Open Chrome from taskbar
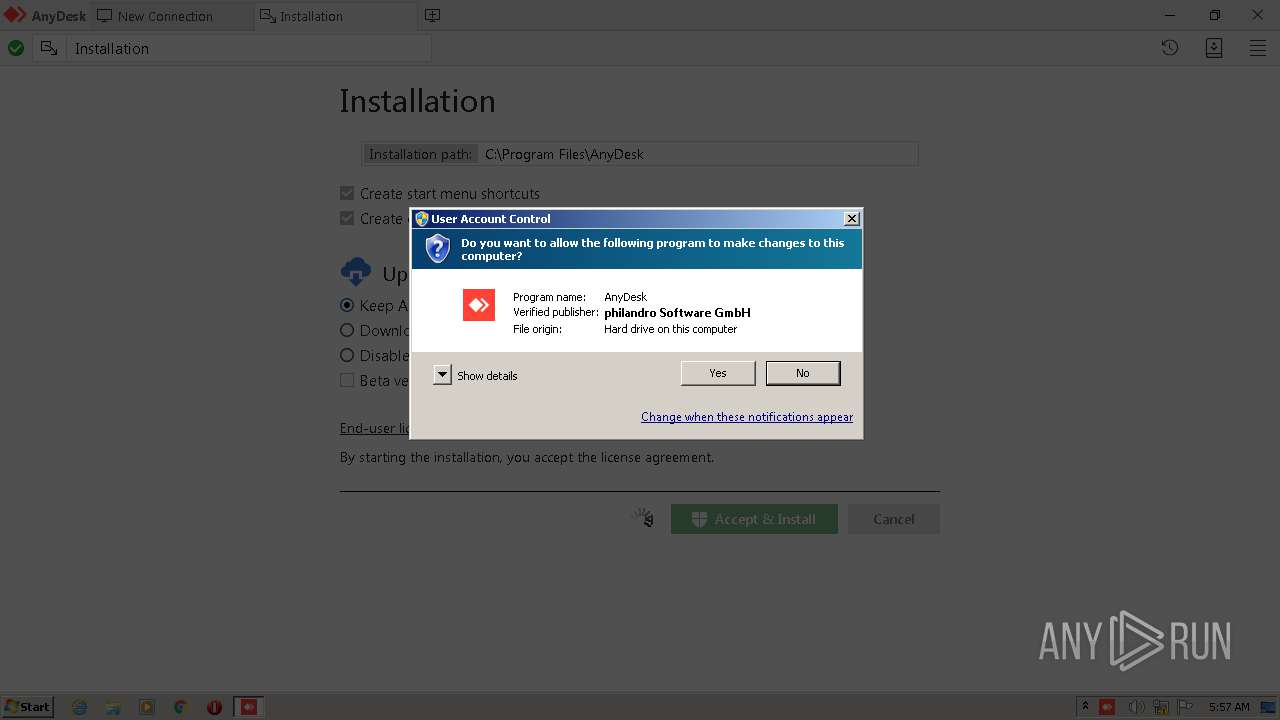The image size is (1280, 720). [180, 707]
